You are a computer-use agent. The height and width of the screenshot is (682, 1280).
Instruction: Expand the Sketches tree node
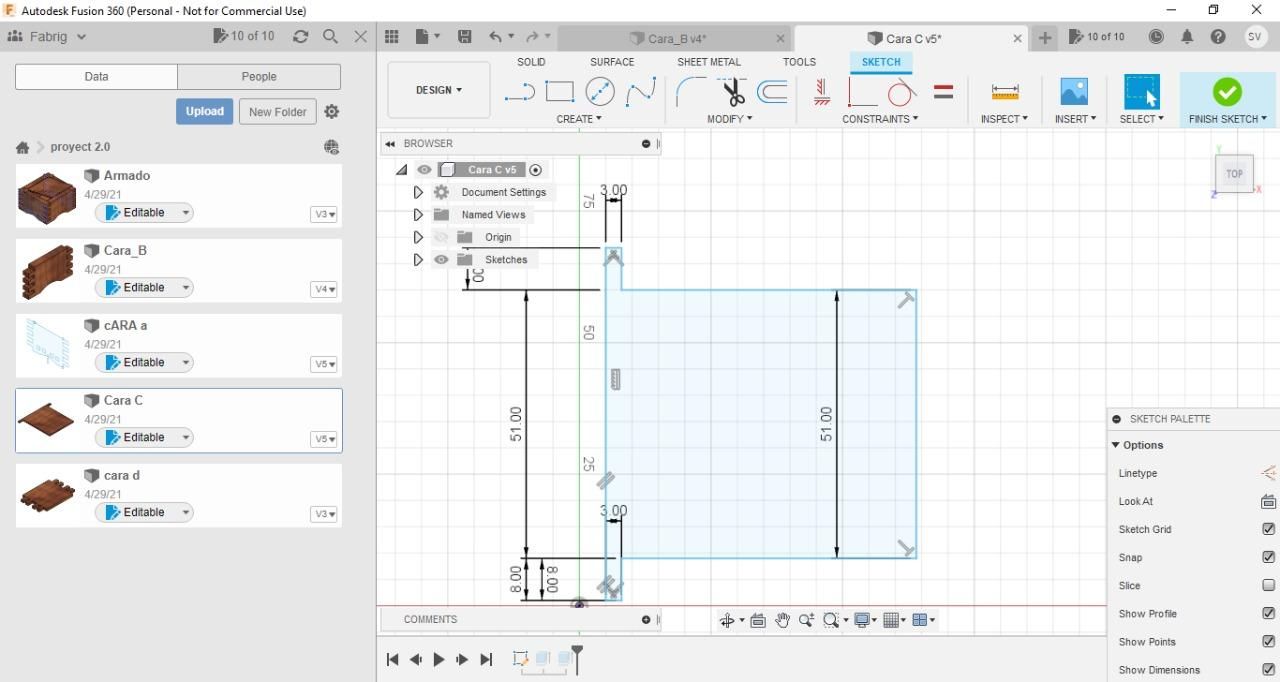418,259
